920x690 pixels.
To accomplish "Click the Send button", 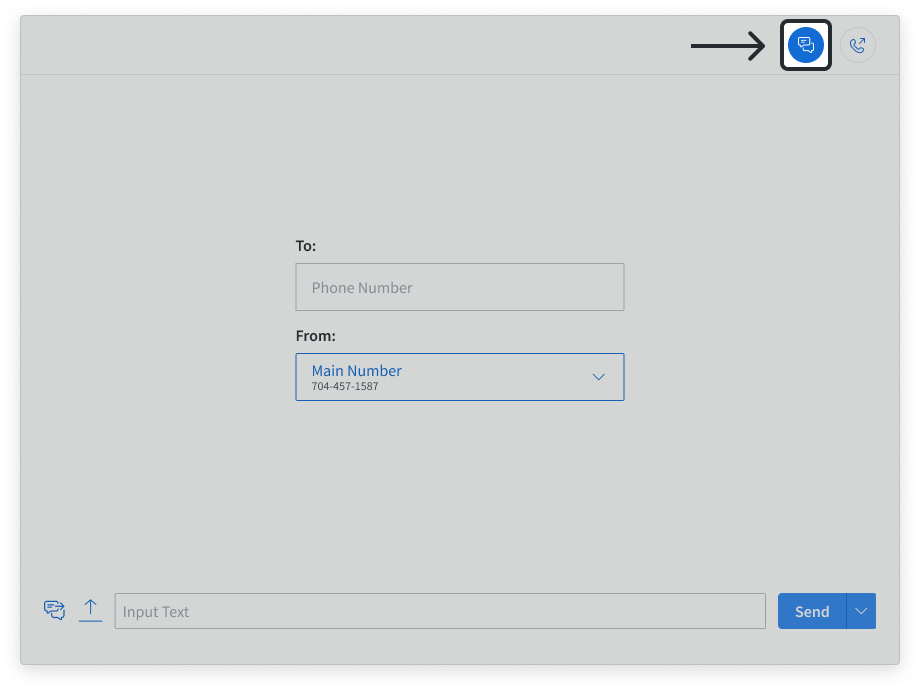I will tap(811, 610).
